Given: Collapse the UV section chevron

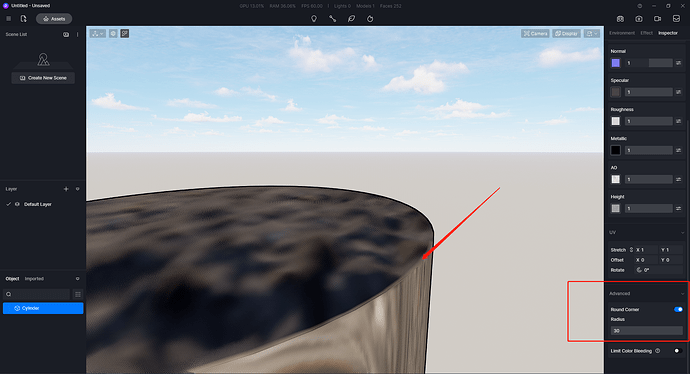Looking at the screenshot, I should click(x=683, y=232).
